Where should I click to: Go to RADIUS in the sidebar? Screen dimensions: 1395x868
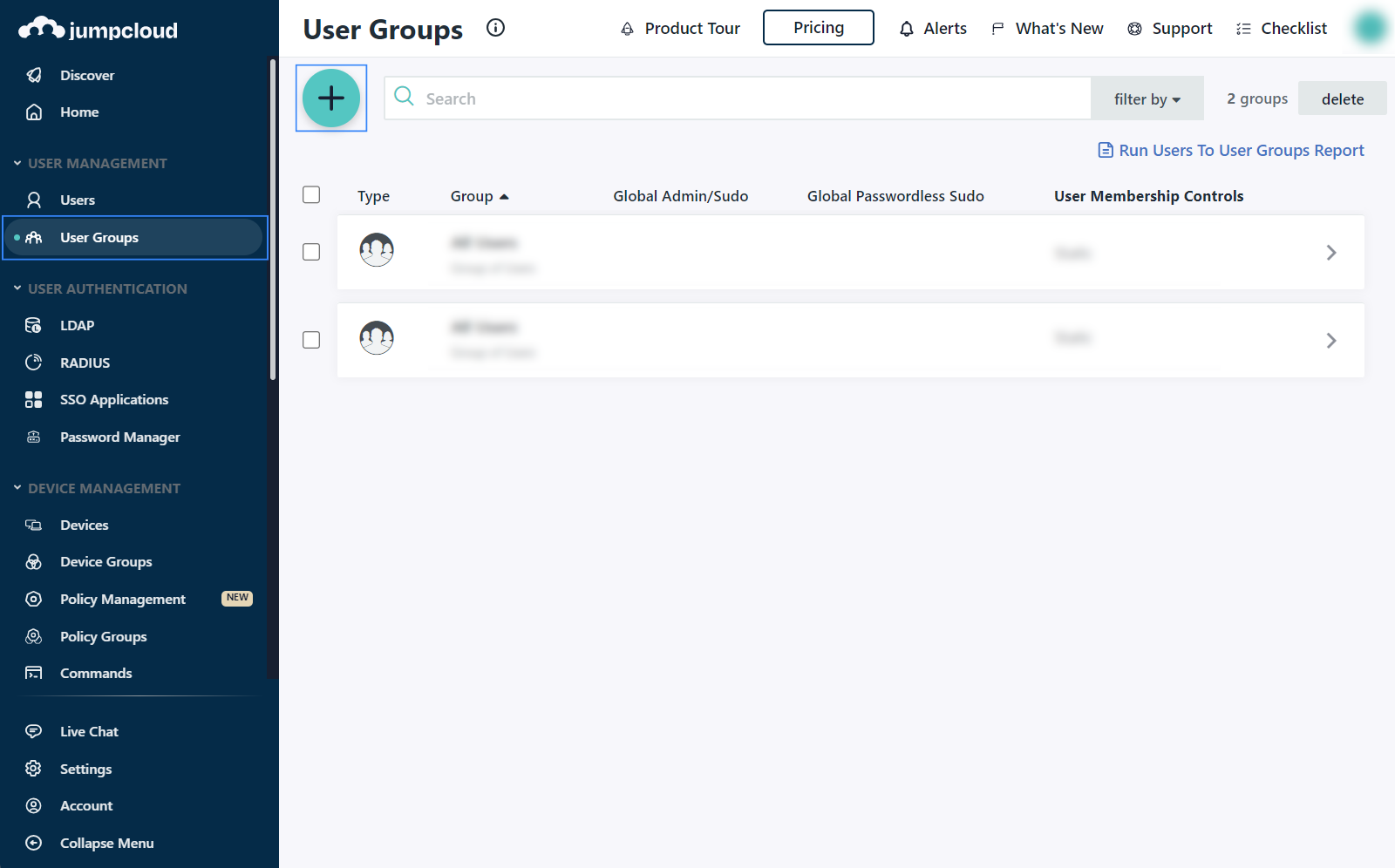pos(85,363)
